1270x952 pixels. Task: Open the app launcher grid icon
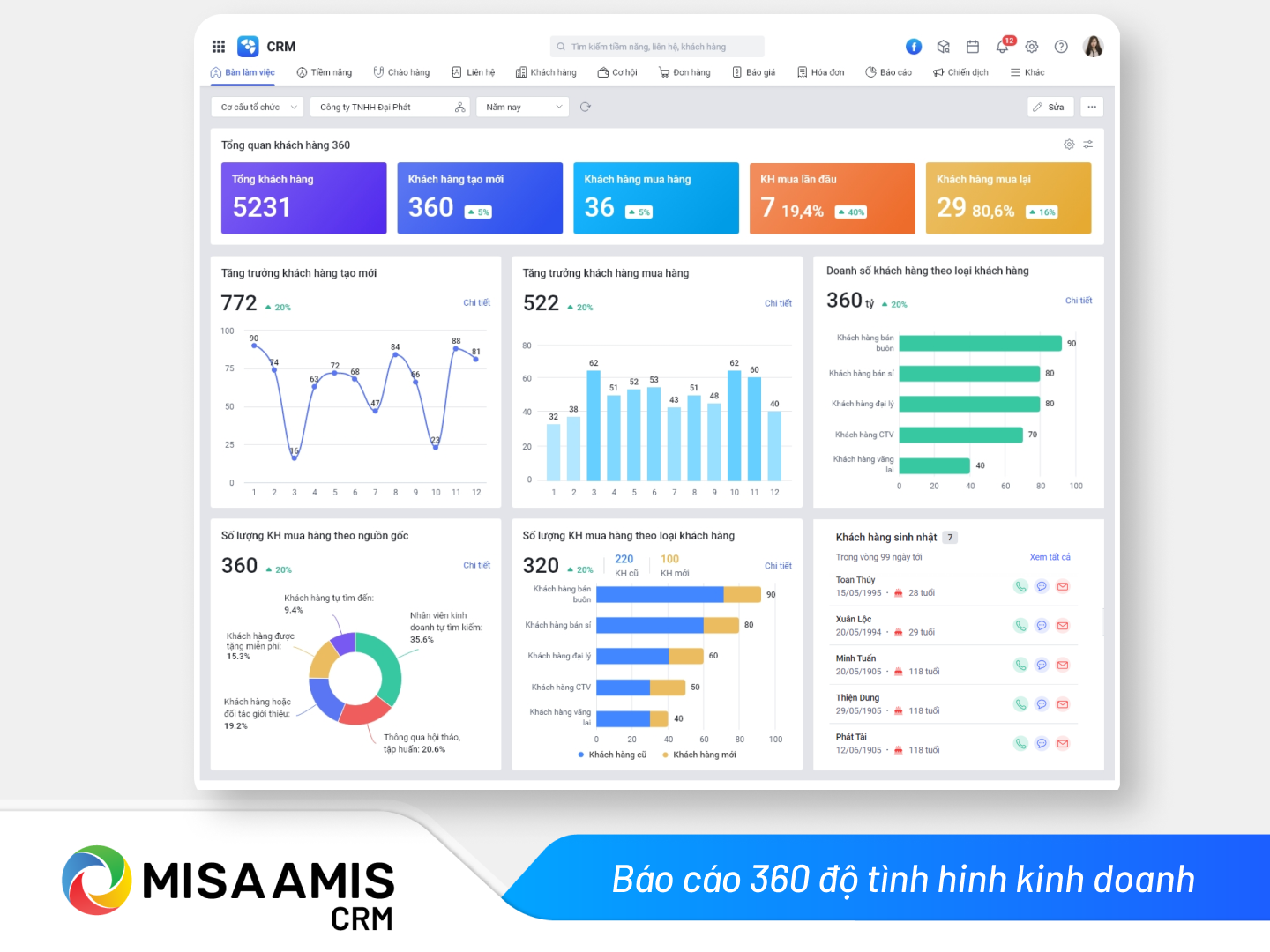pos(219,47)
